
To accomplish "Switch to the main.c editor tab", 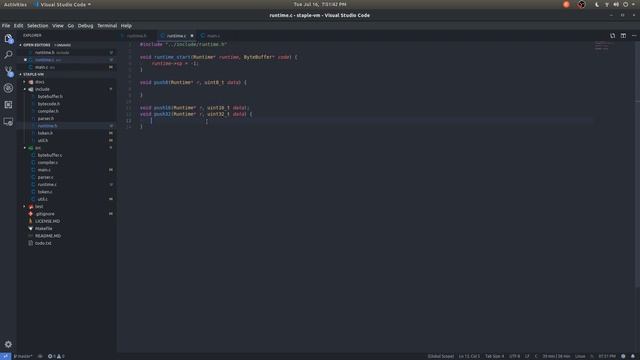I will point(213,36).
